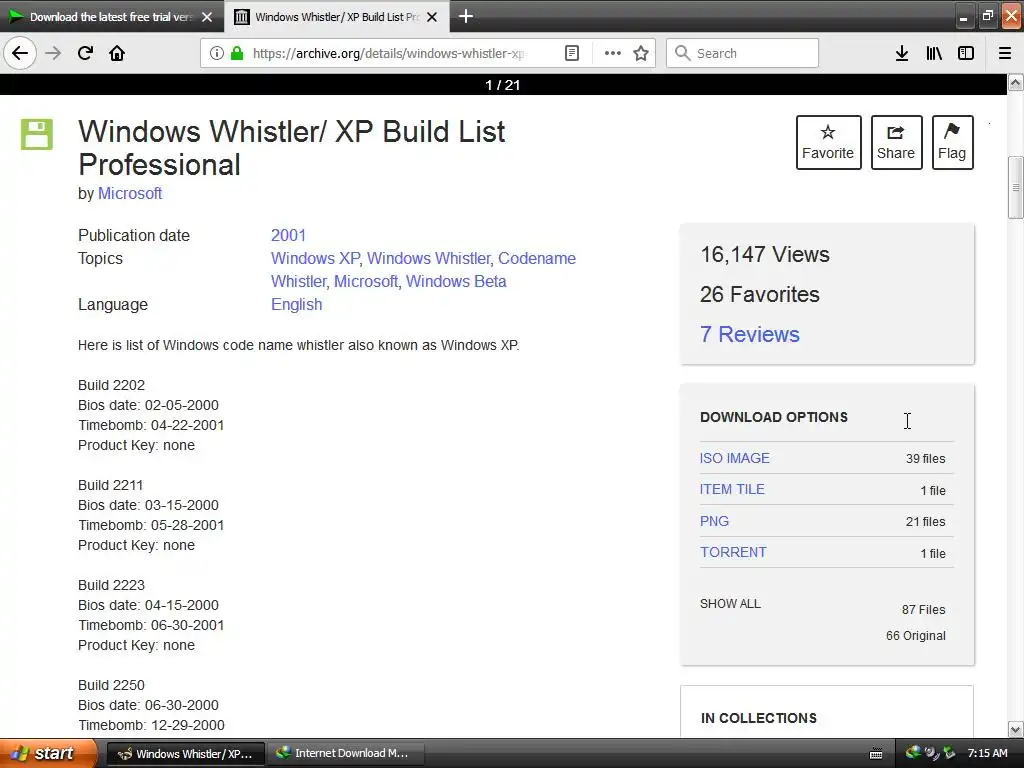
Task: Download the TORRENT file
Action: click(733, 552)
